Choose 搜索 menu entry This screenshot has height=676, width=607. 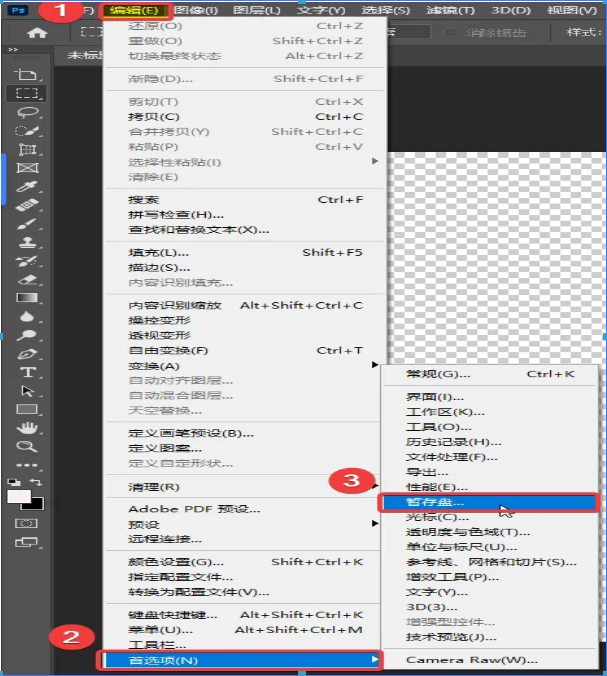click(245, 200)
